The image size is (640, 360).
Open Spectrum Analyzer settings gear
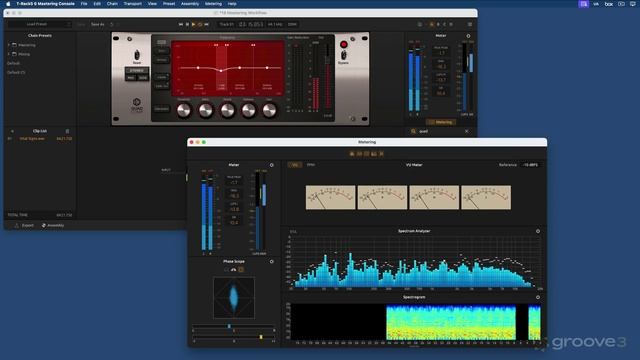[538, 231]
